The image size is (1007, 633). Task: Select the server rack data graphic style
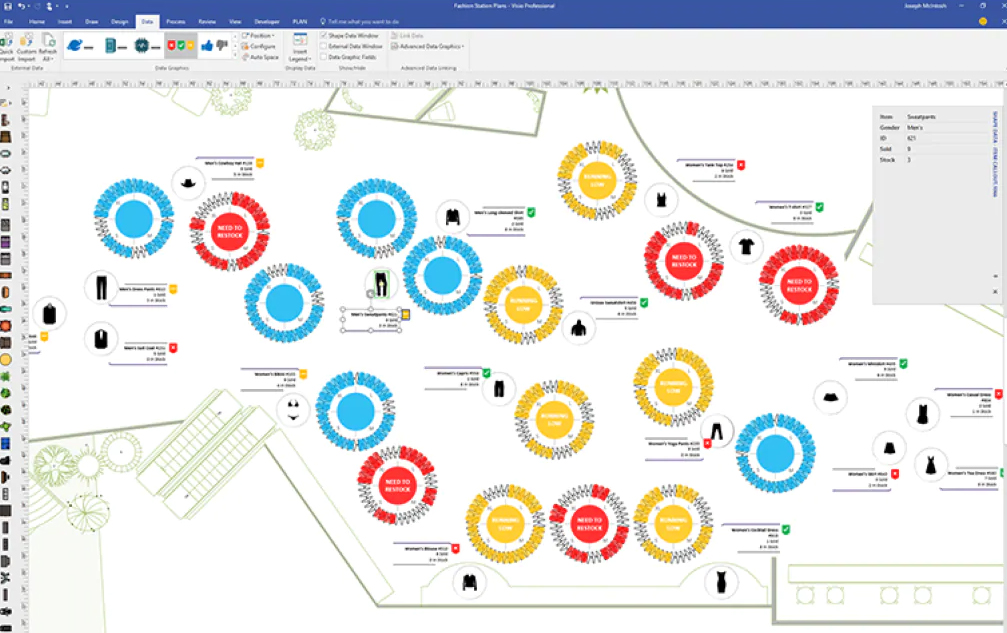coord(115,46)
